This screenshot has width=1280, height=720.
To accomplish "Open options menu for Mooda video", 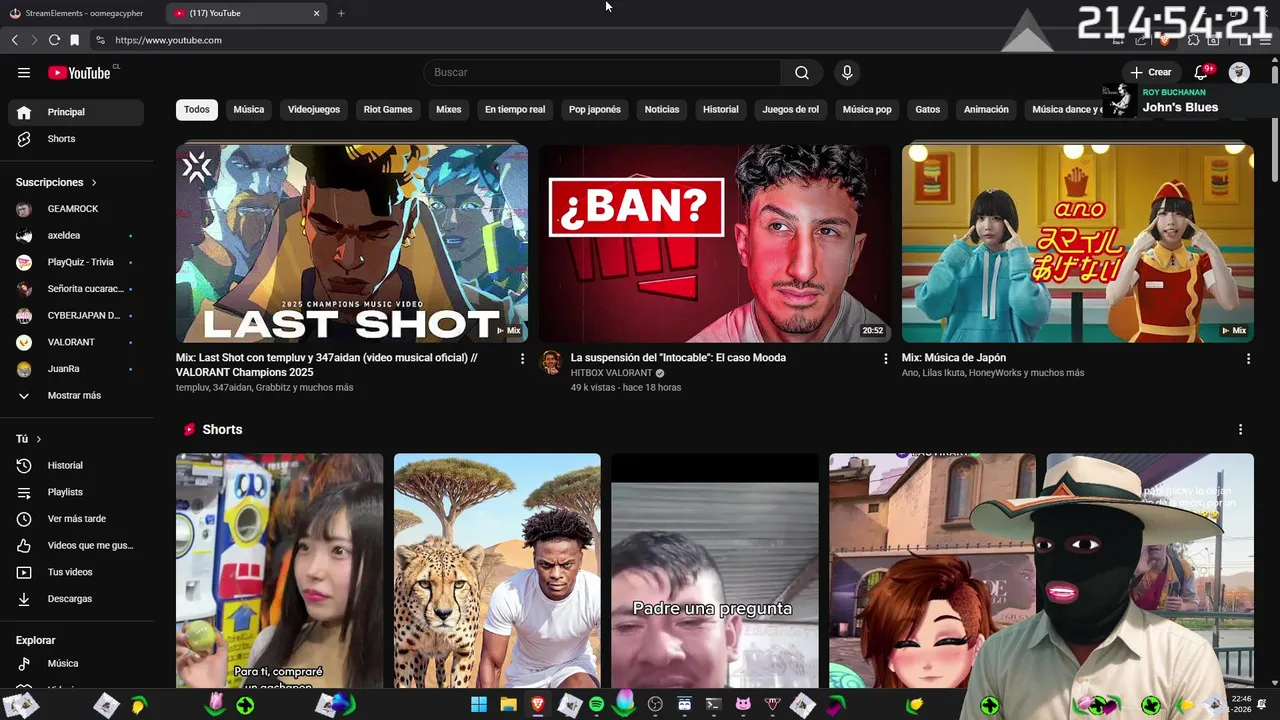I will pyautogui.click(x=885, y=358).
